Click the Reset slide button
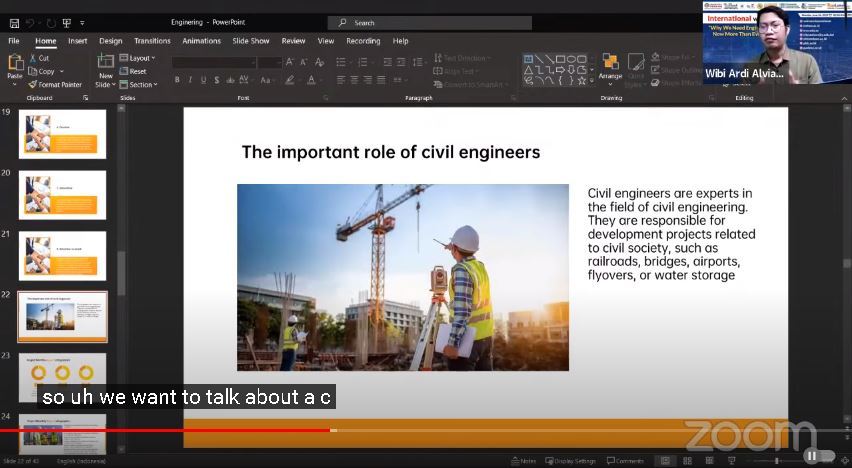 pos(133,71)
